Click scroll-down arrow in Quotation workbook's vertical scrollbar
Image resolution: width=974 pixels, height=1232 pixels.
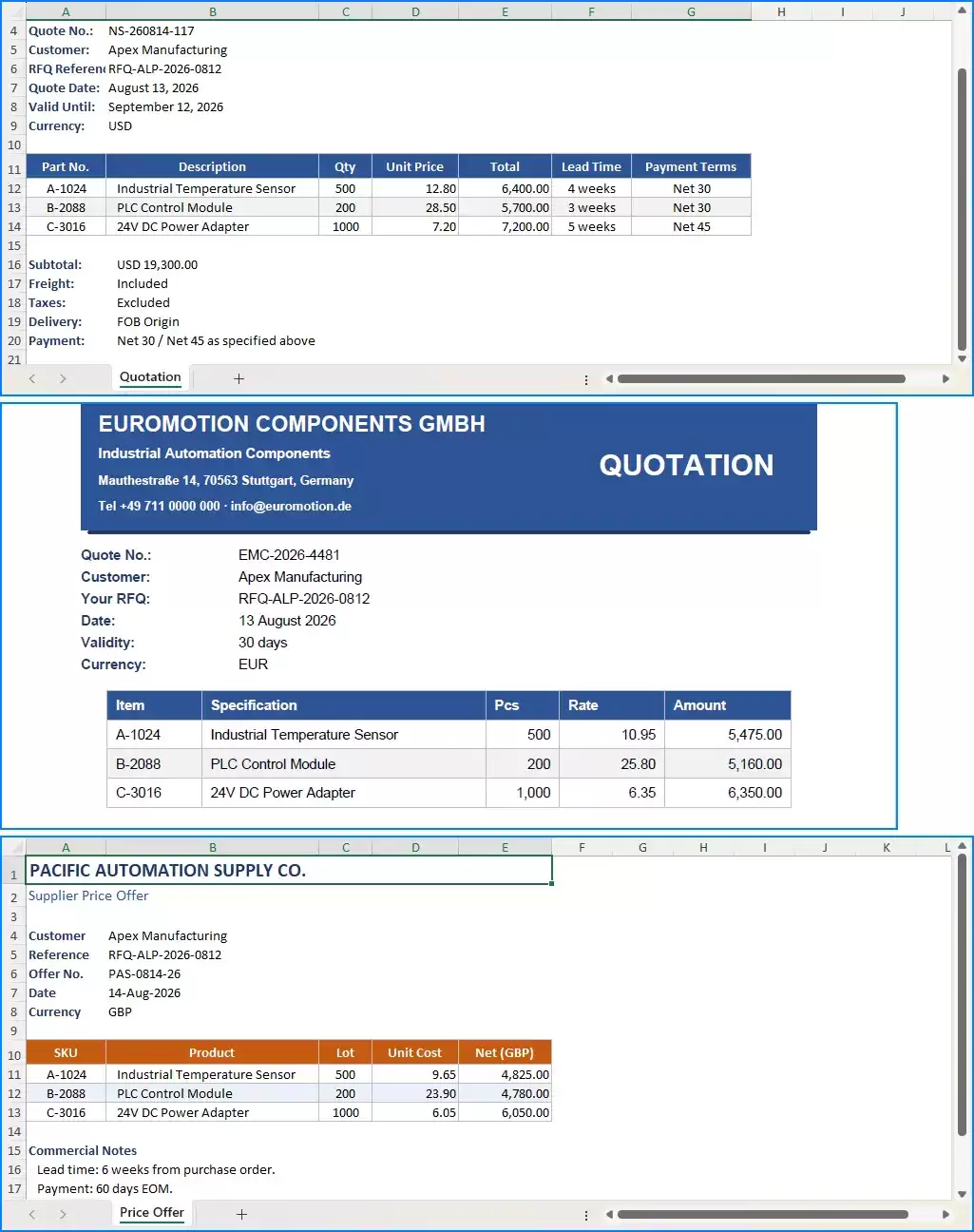click(x=962, y=358)
